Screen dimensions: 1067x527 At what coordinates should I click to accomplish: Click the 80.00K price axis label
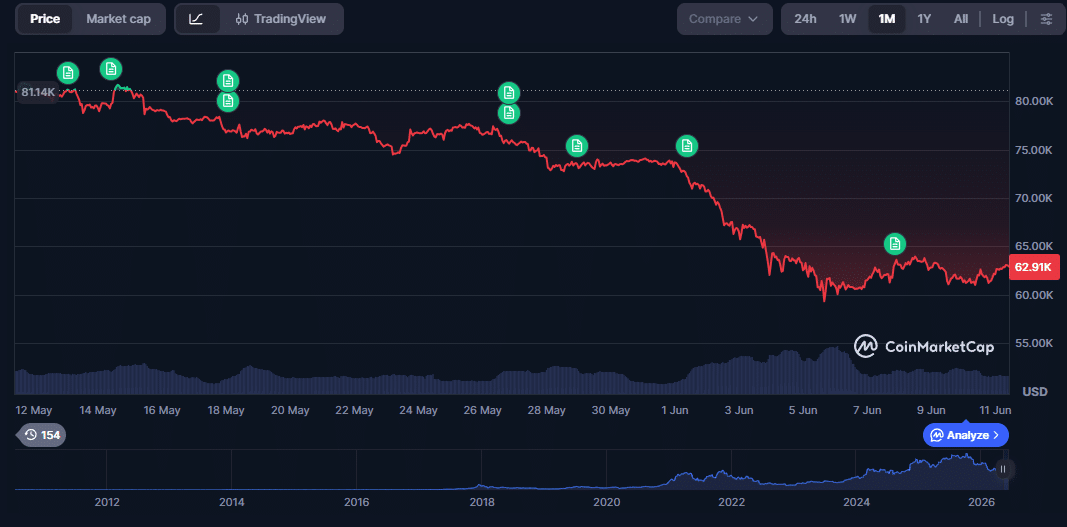click(1033, 101)
